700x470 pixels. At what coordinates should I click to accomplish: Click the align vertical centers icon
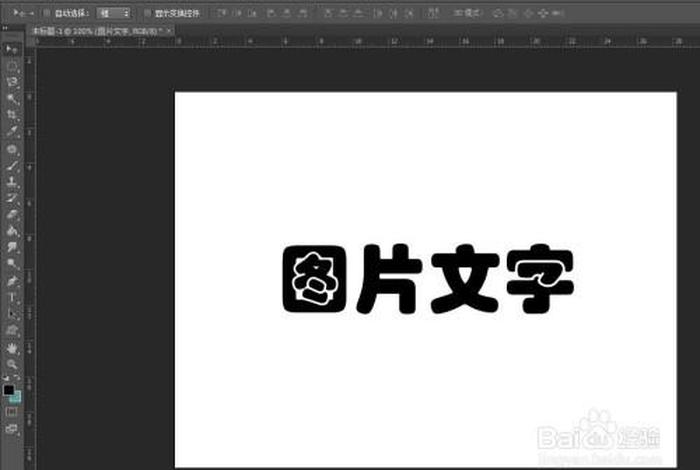[238, 13]
